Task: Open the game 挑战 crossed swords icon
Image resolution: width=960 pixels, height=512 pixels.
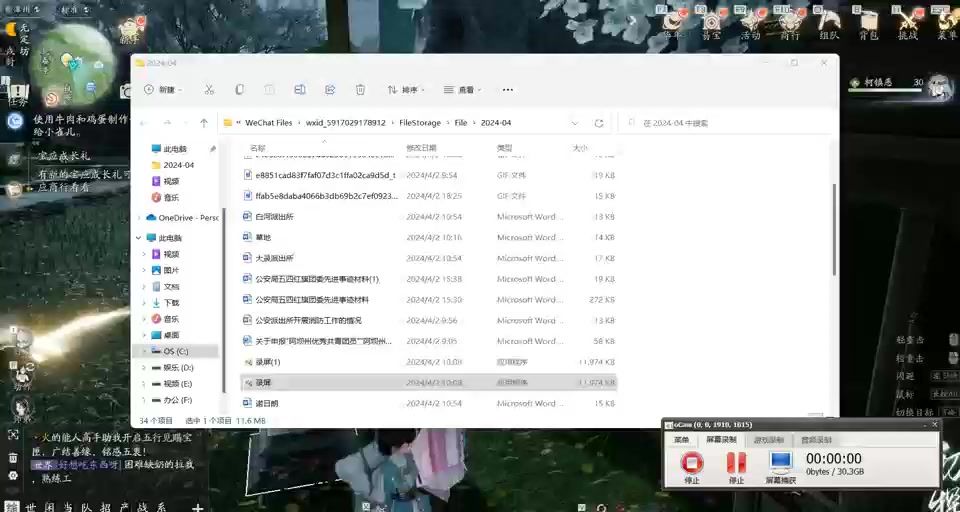Action: [907, 22]
